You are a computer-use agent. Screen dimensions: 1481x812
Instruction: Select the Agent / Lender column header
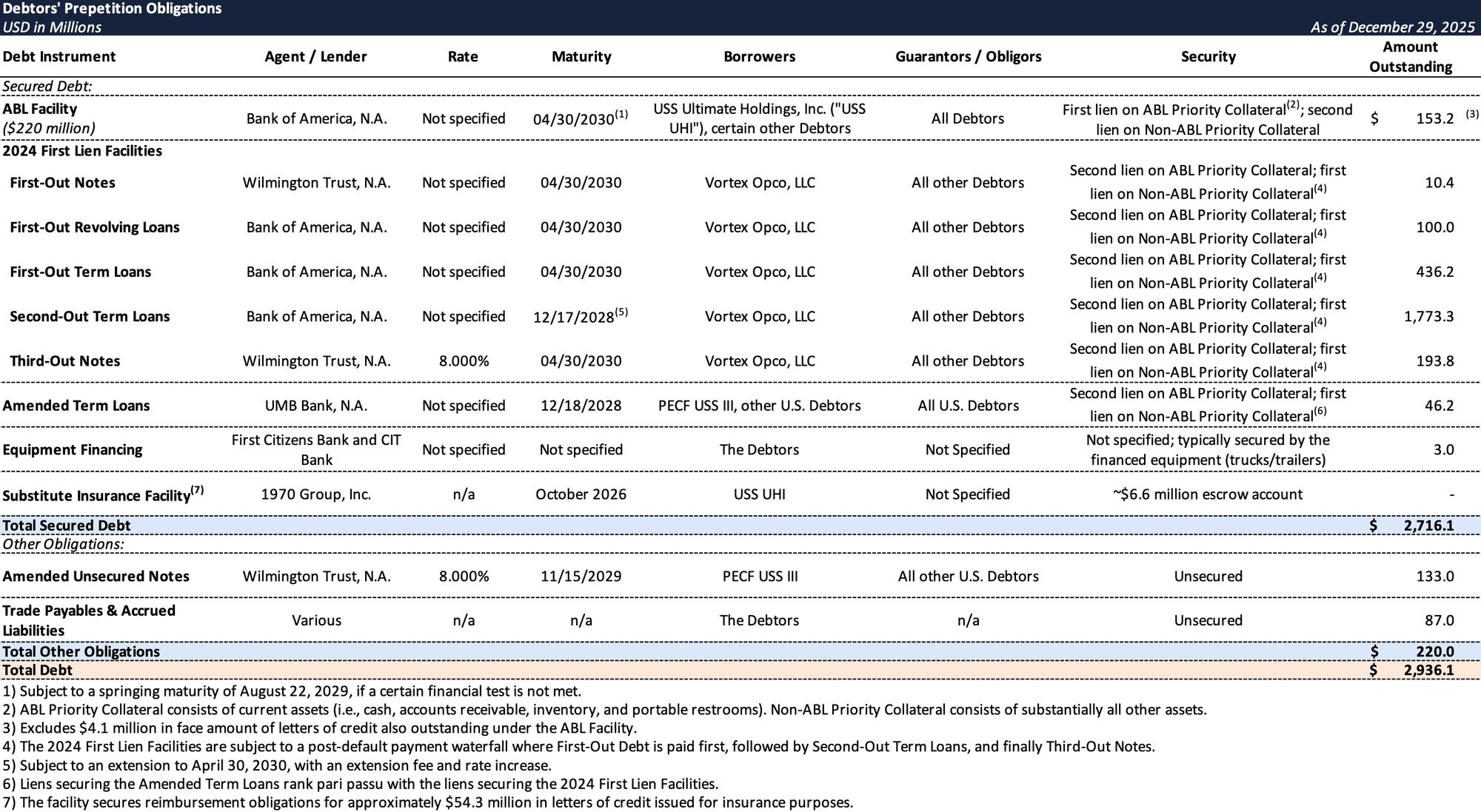point(315,57)
